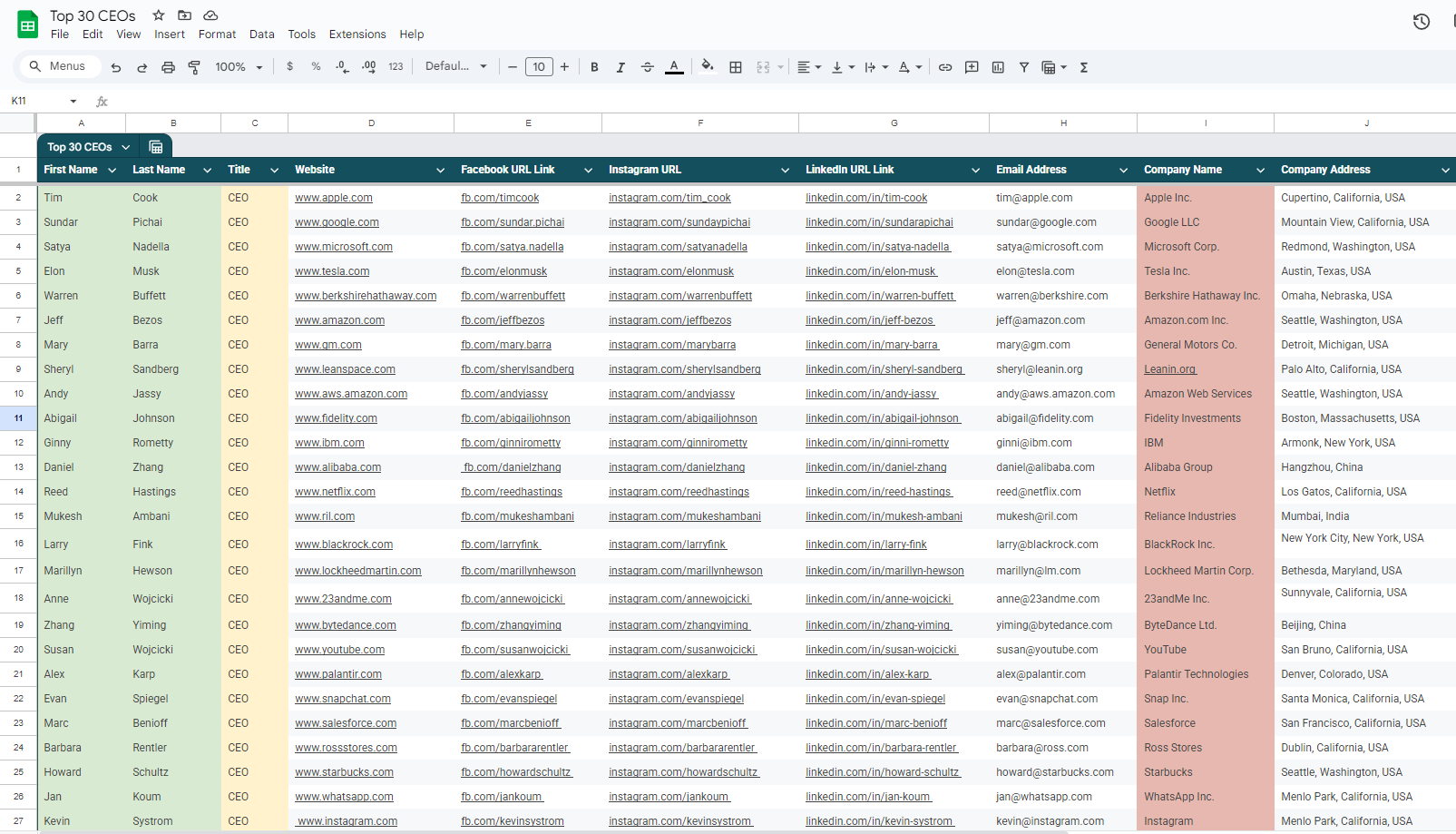Open the Format menu
This screenshot has width=1456, height=834.
[x=217, y=34]
